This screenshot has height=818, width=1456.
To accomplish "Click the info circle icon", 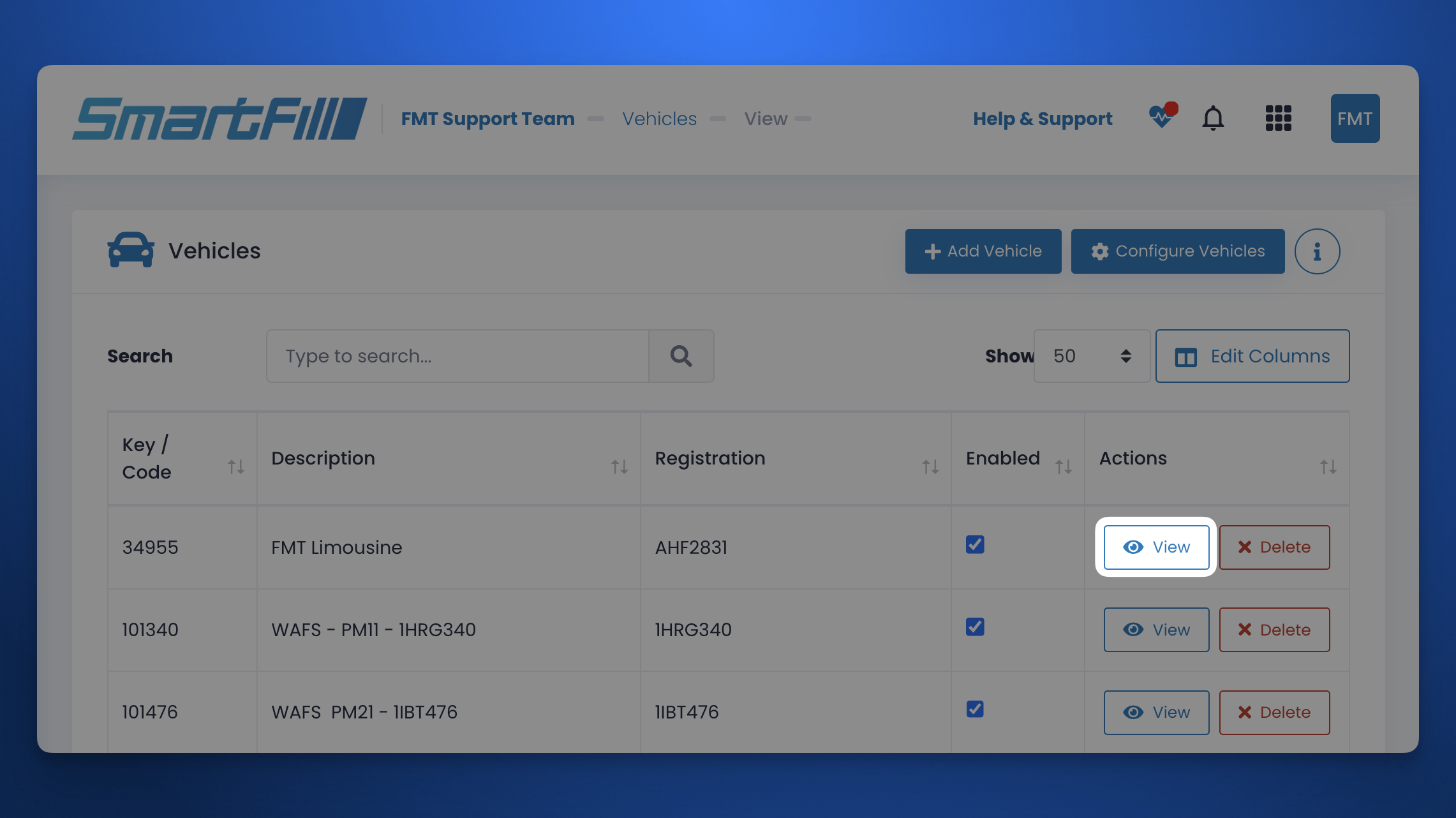I will click(x=1317, y=251).
